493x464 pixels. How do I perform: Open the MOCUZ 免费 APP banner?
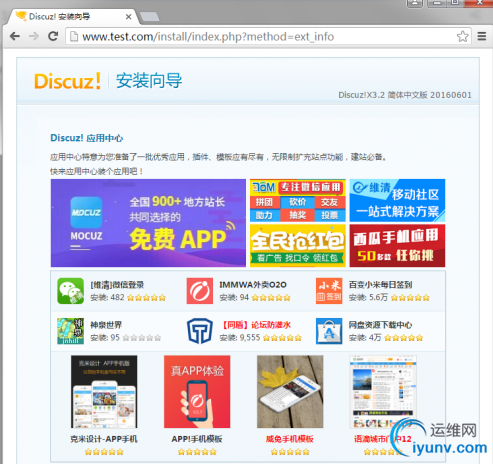(x=148, y=223)
